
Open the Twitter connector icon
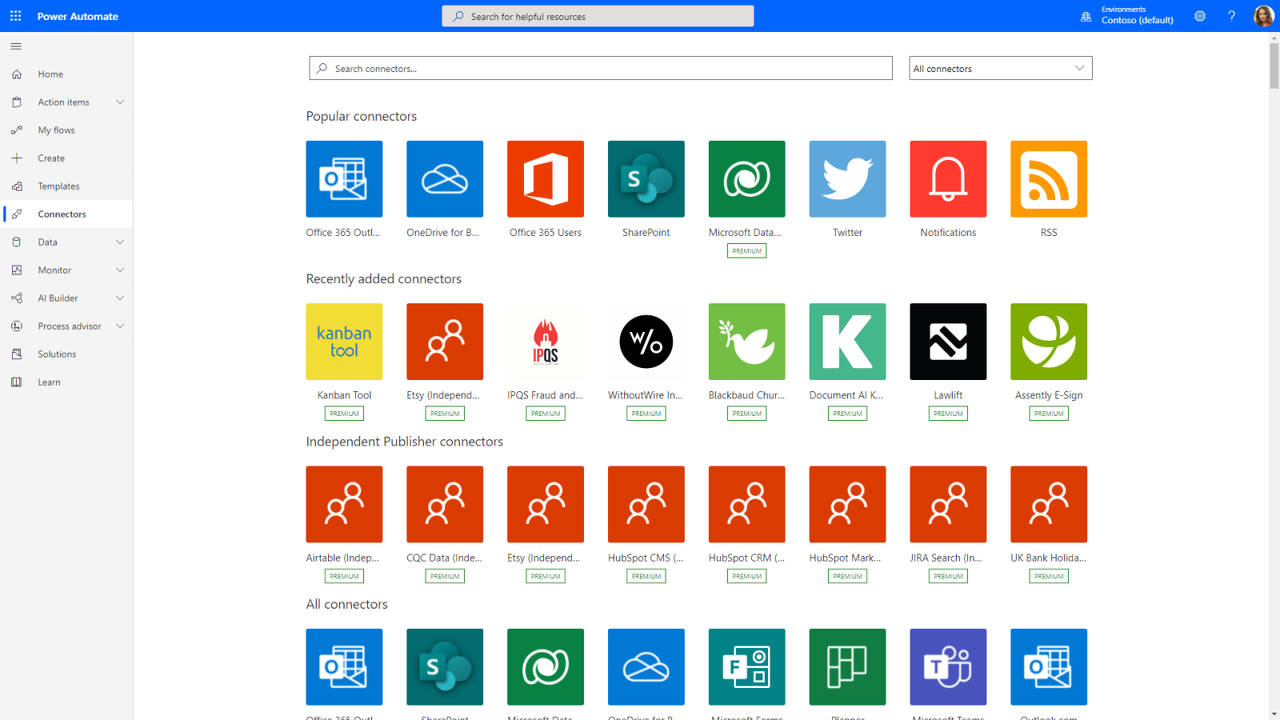pyautogui.click(x=847, y=179)
